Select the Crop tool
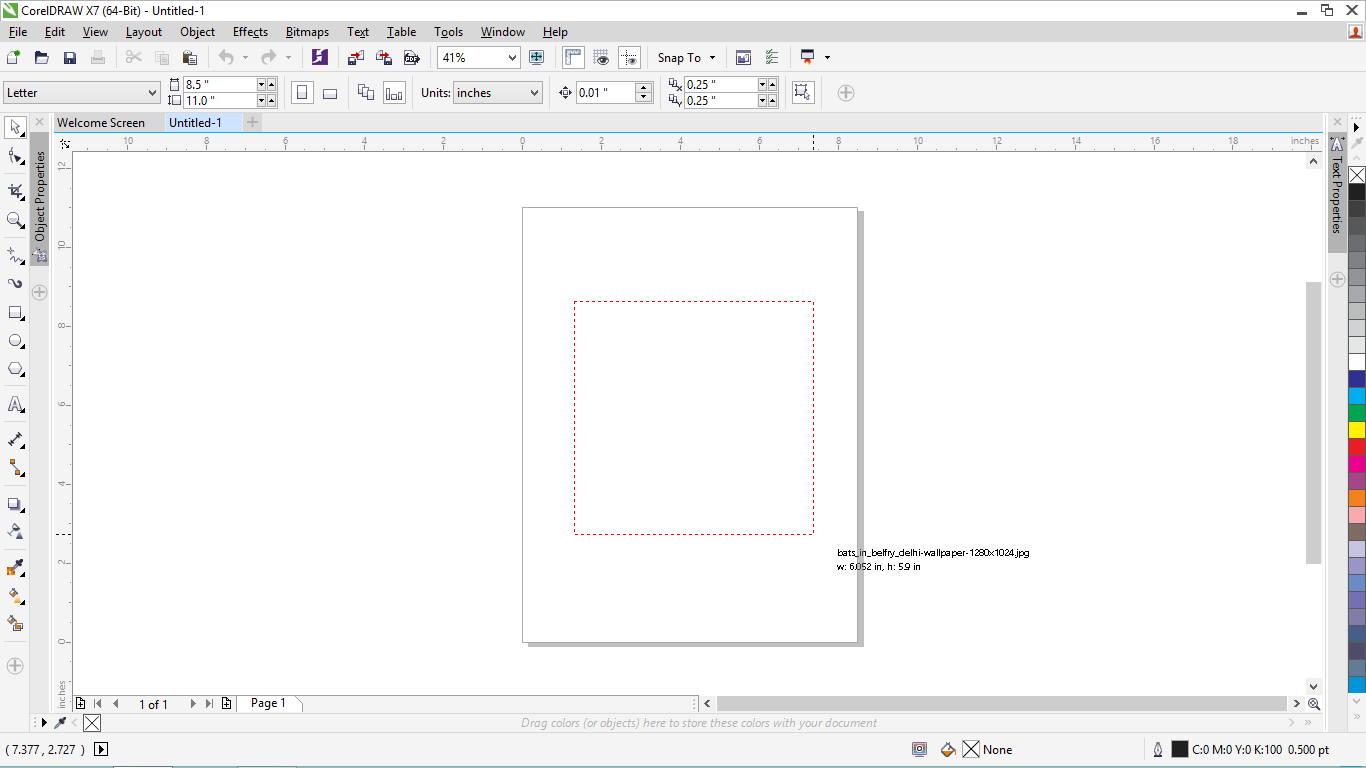 click(15, 191)
